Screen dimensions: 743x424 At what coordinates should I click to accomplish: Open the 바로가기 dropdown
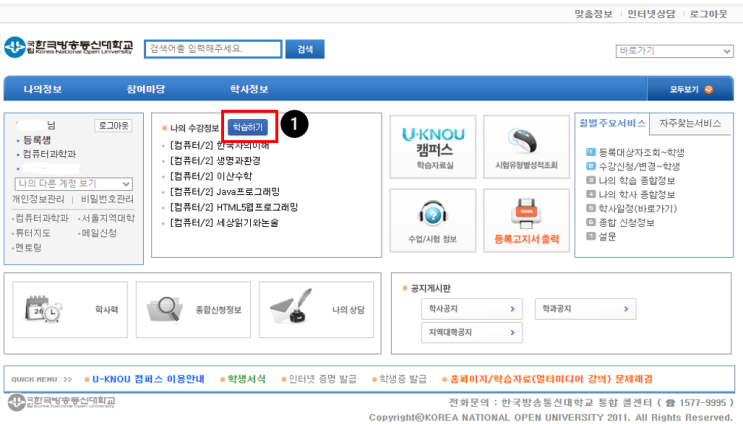[674, 51]
